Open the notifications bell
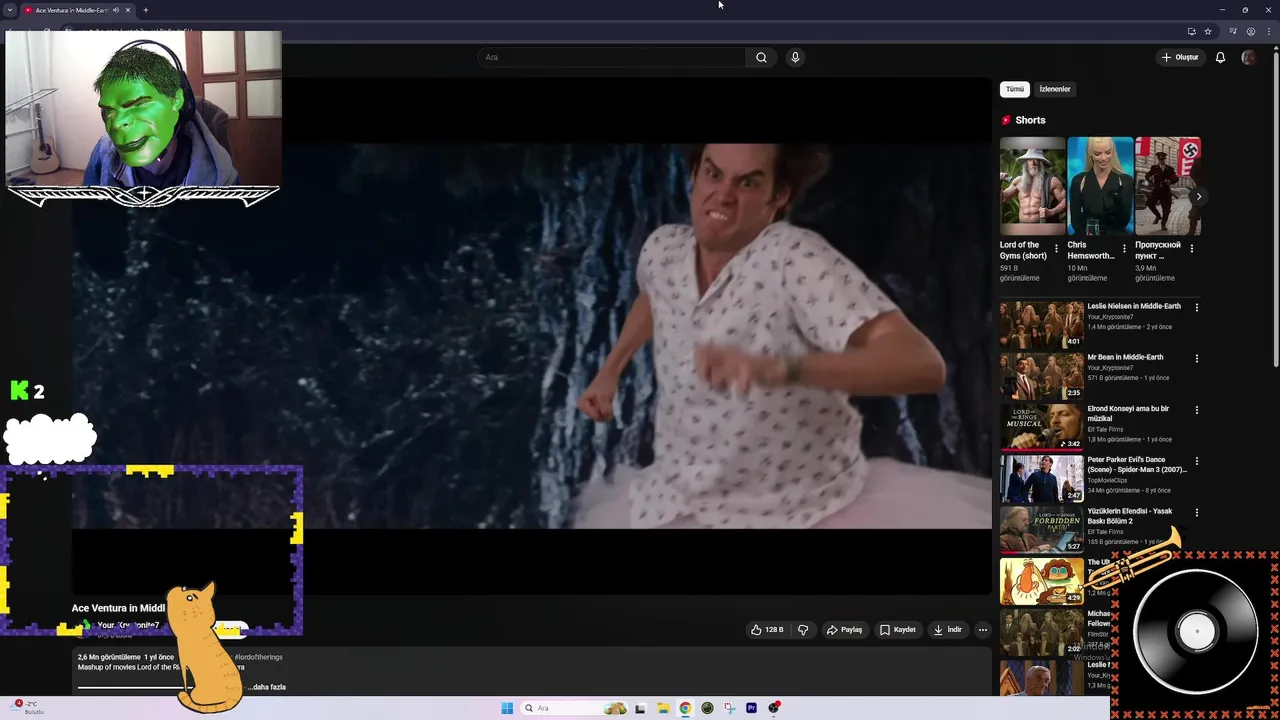 1220,57
